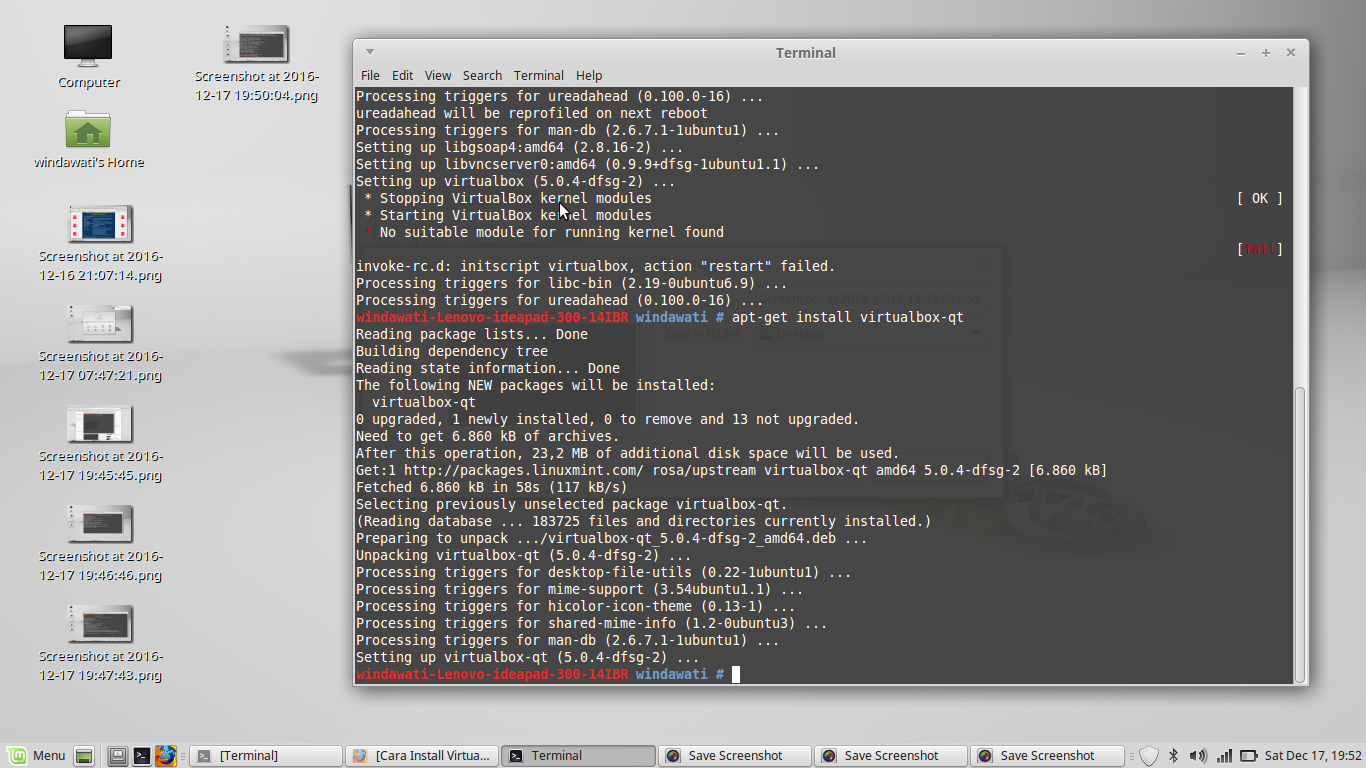The width and height of the screenshot is (1366, 768).
Task: Open the Computer icon on the desktop
Action: (88, 45)
